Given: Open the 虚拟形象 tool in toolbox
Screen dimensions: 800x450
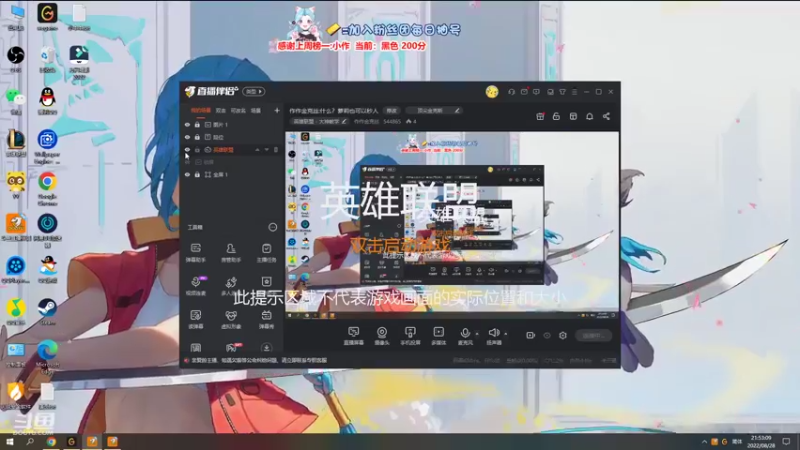Looking at the screenshot, I should click(x=231, y=319).
